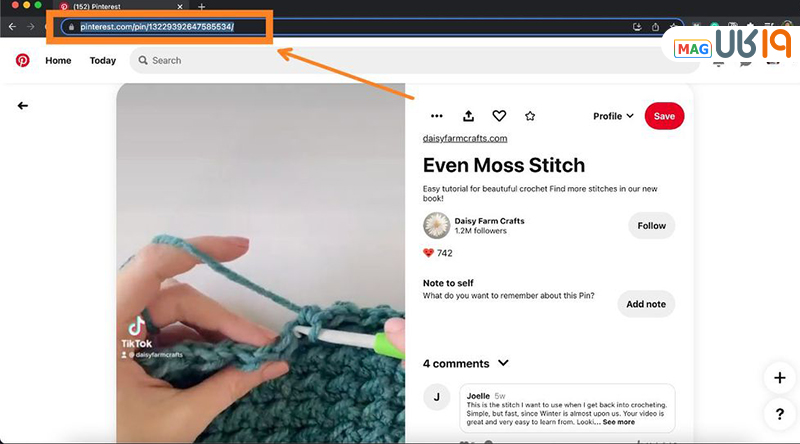Go to the Home tab
This screenshot has height=444, width=800.
[x=58, y=60]
